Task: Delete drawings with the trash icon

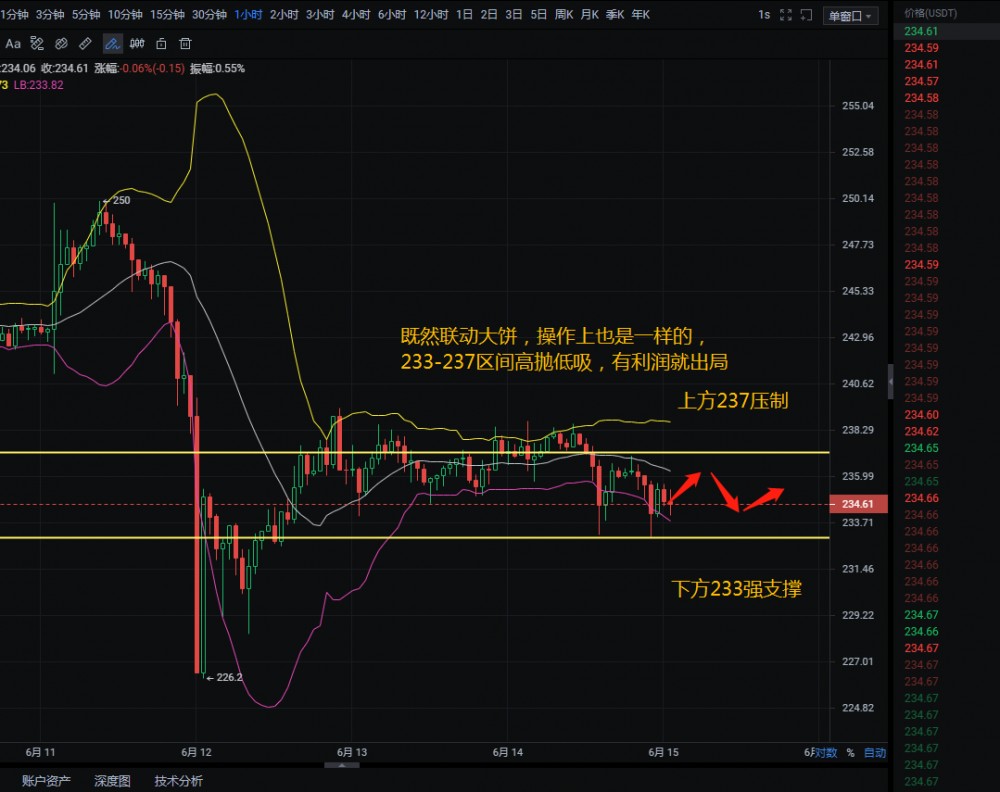Action: [186, 44]
